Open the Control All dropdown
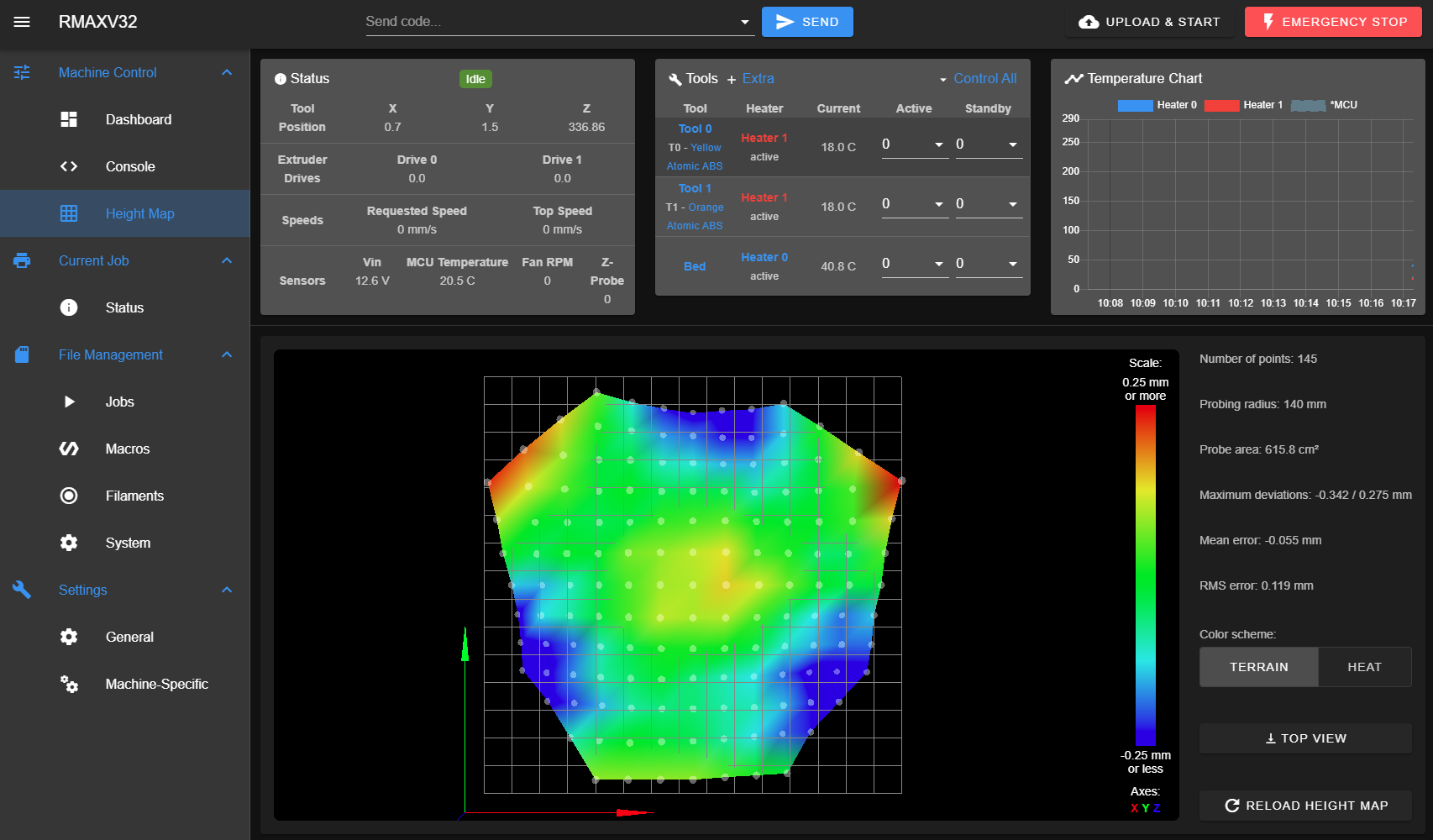 tap(977, 79)
